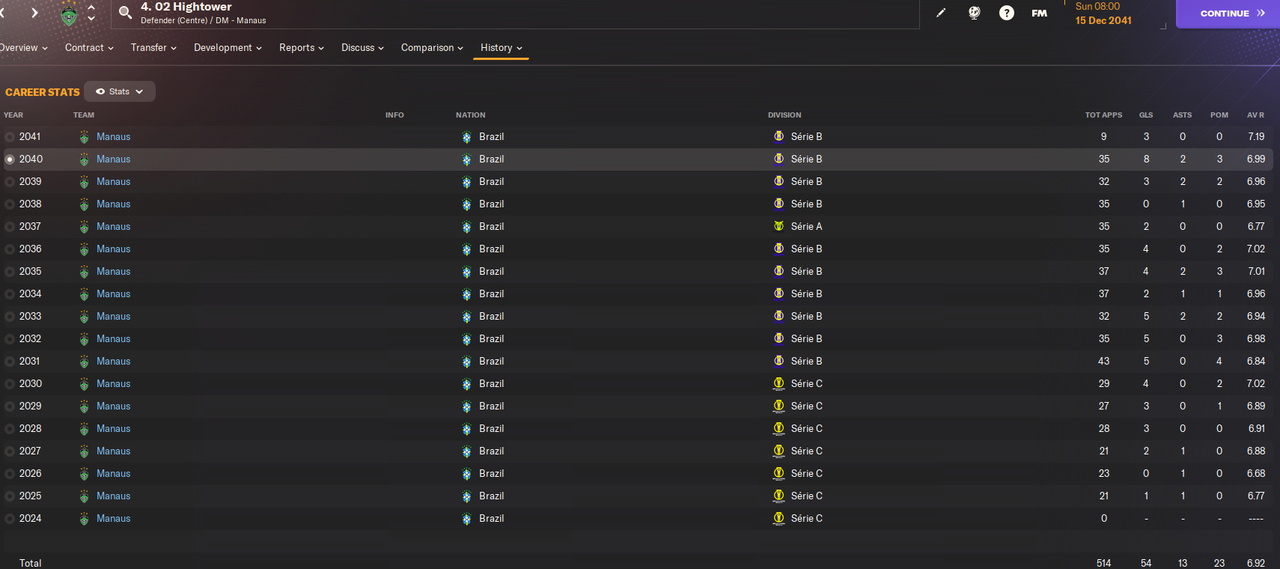Open the Manaus club badge in header

click(68, 14)
